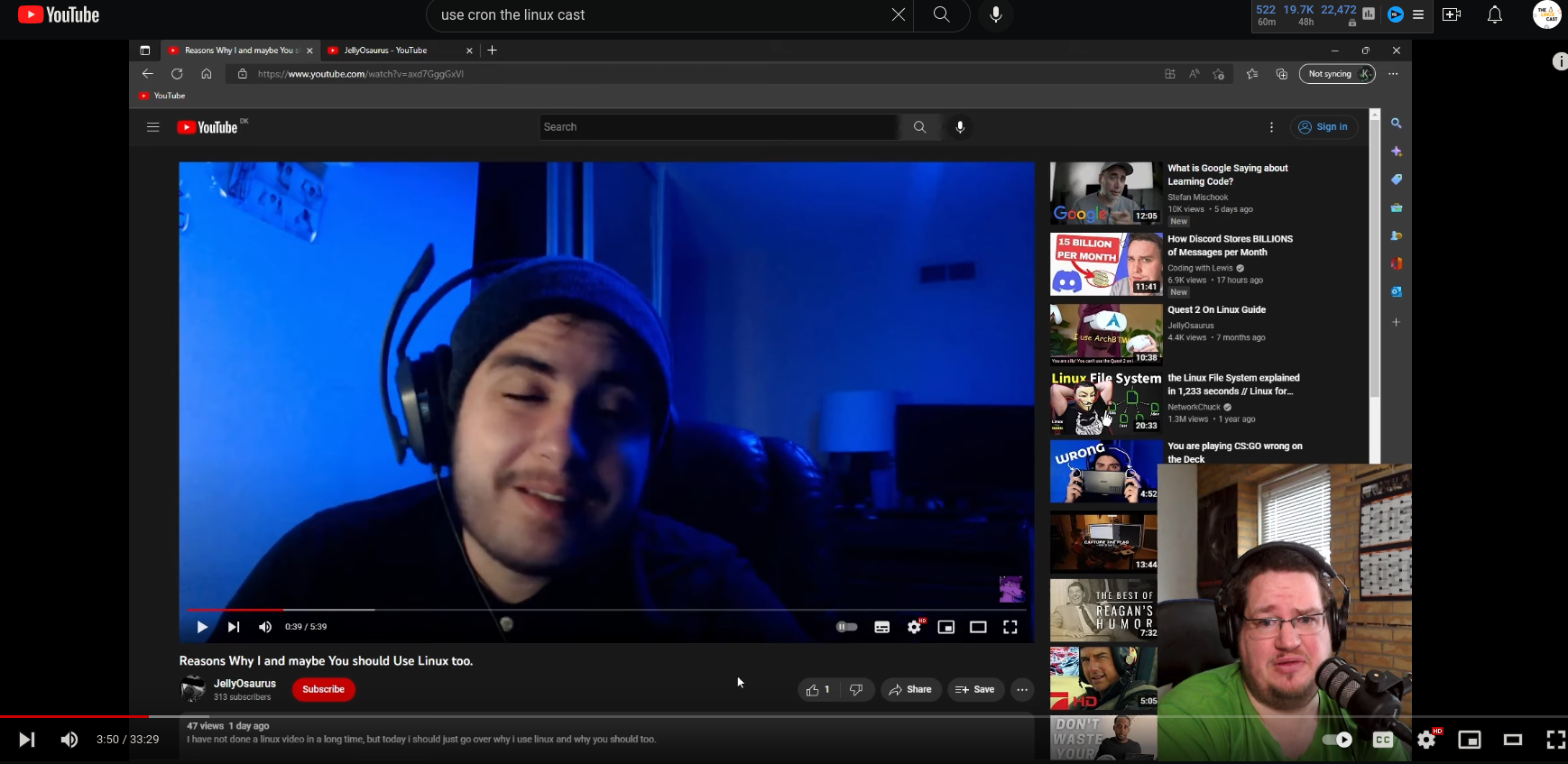Enter fullscreen on the 33:29 main video
The width and height of the screenshot is (1568, 764).
click(x=1554, y=740)
